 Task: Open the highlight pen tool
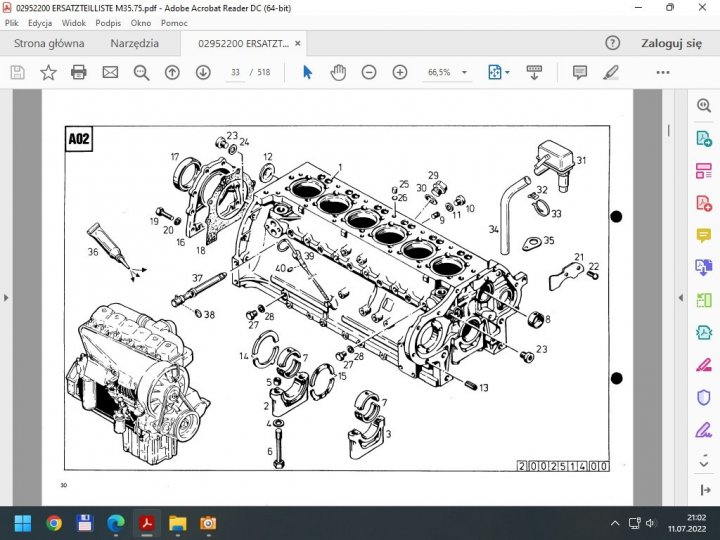611,72
